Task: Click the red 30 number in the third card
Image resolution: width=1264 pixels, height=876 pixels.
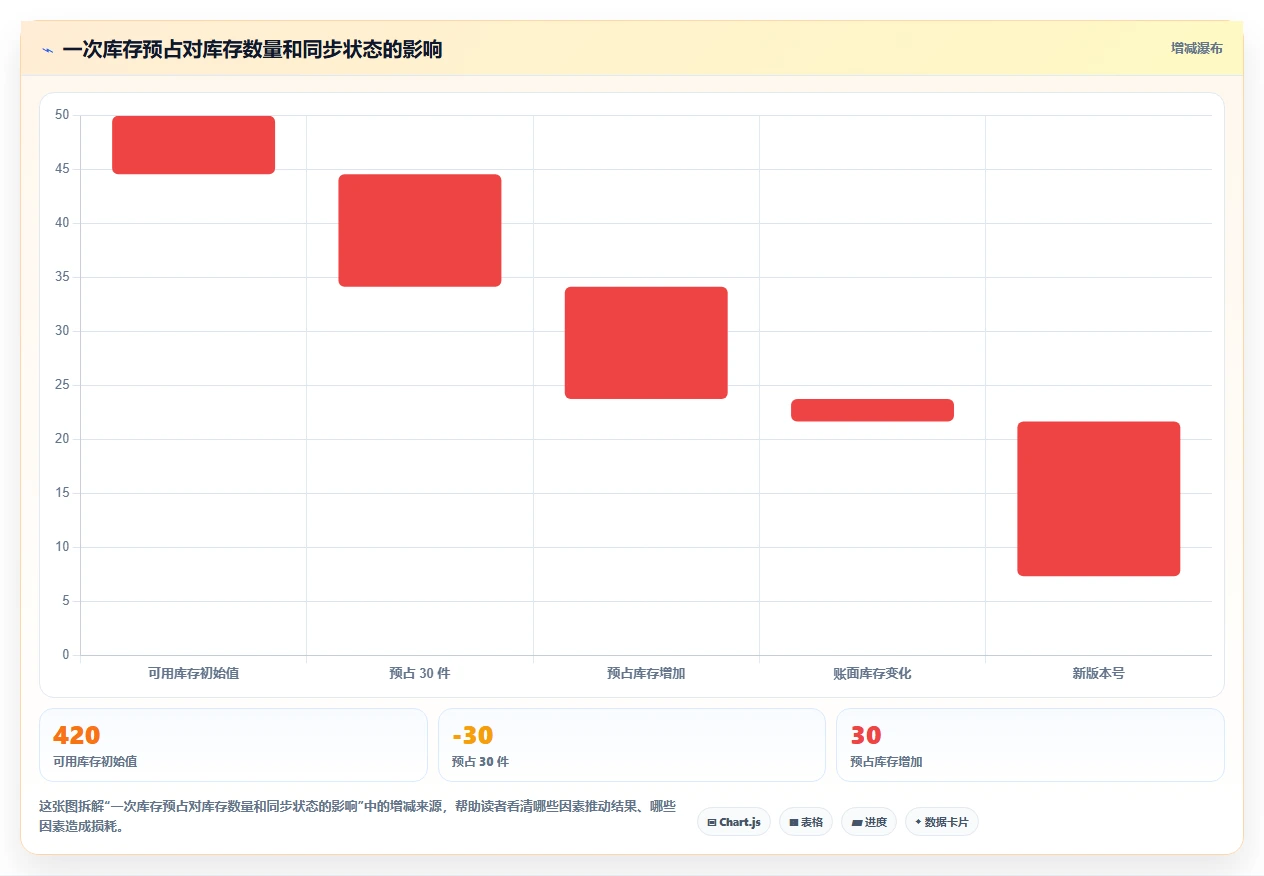Action: (x=866, y=736)
